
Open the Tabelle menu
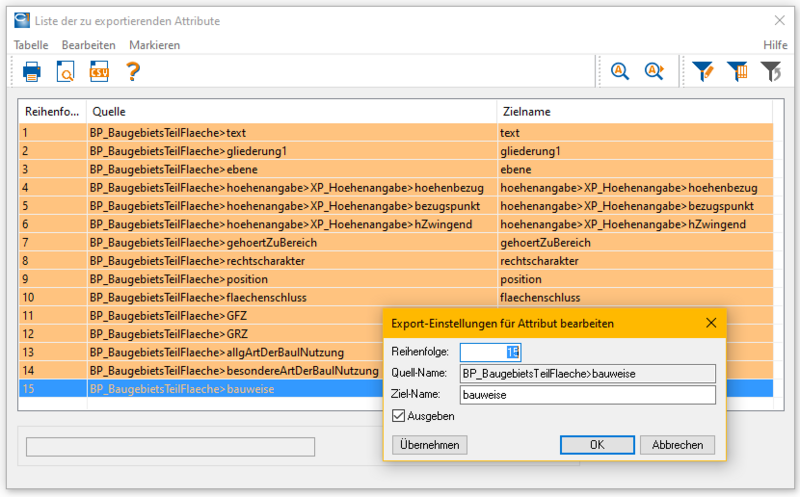pyautogui.click(x=31, y=45)
